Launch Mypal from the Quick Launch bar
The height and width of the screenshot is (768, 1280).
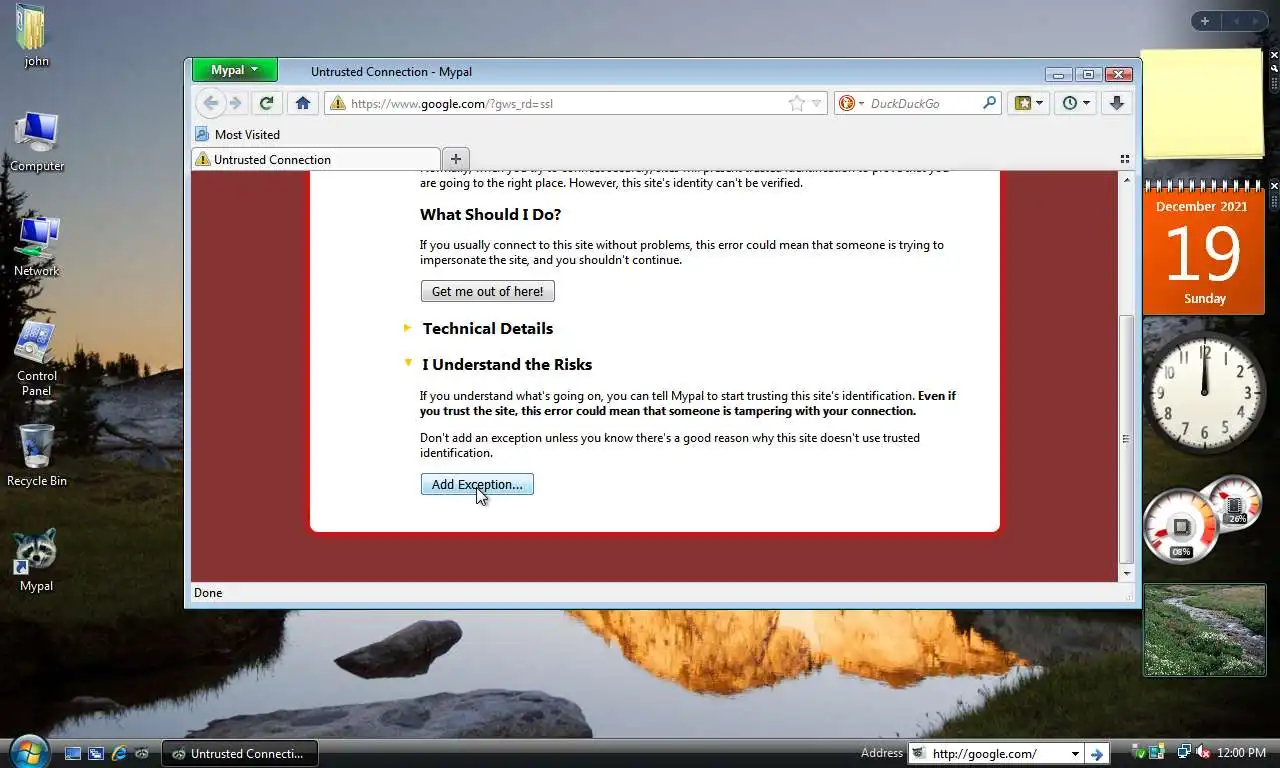(x=142, y=753)
